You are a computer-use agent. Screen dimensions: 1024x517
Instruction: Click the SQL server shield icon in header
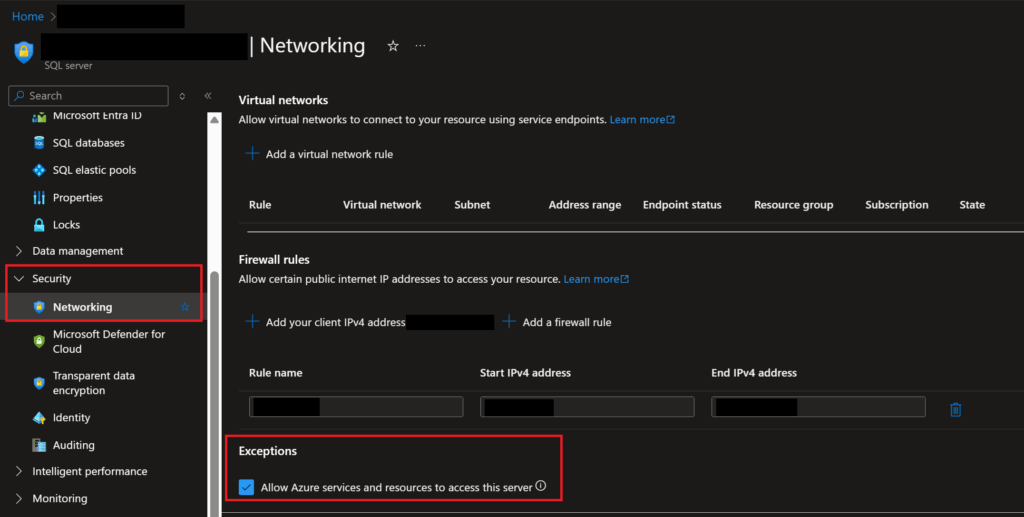point(24,52)
